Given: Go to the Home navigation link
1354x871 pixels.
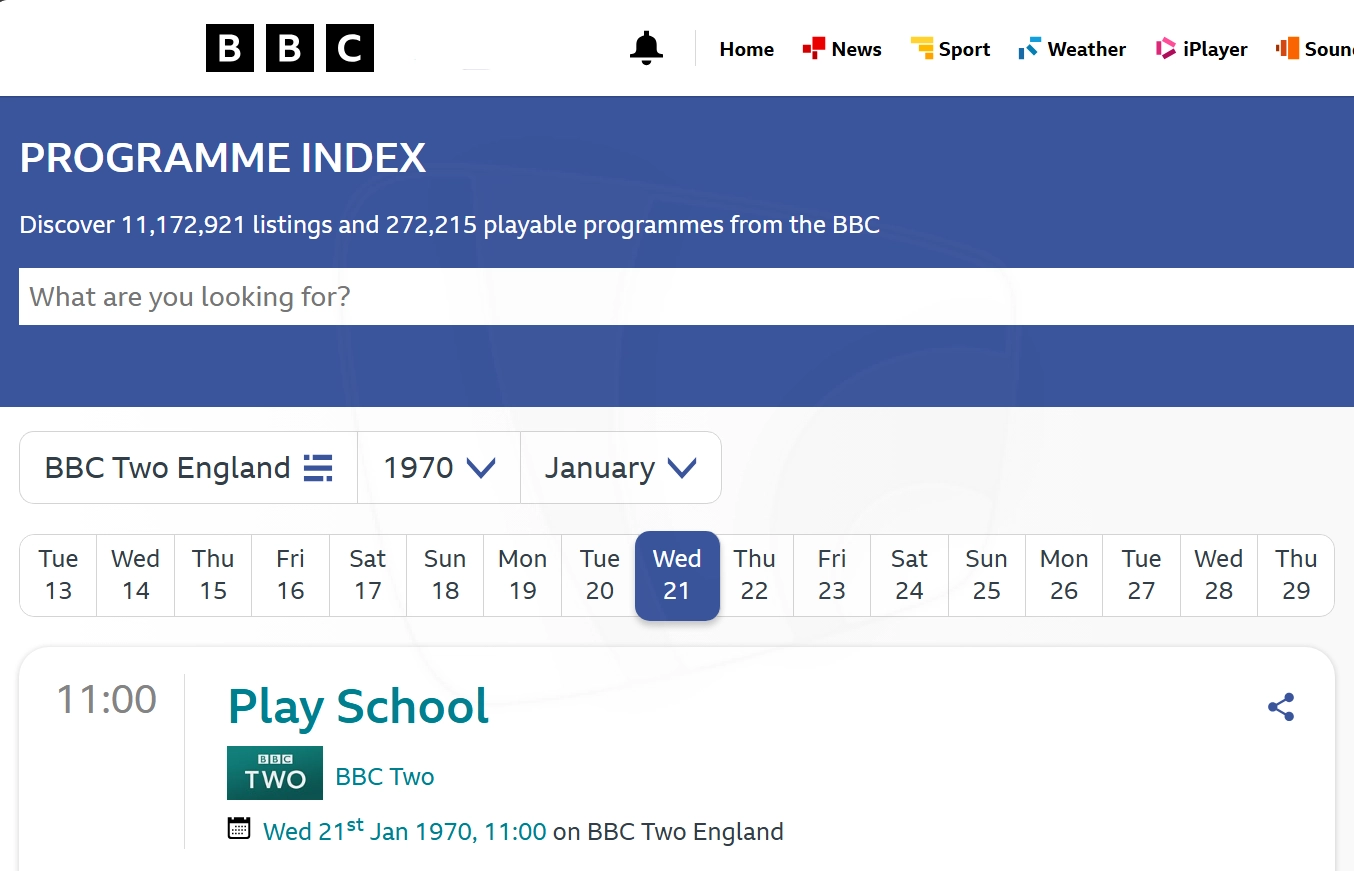Looking at the screenshot, I should pos(746,49).
